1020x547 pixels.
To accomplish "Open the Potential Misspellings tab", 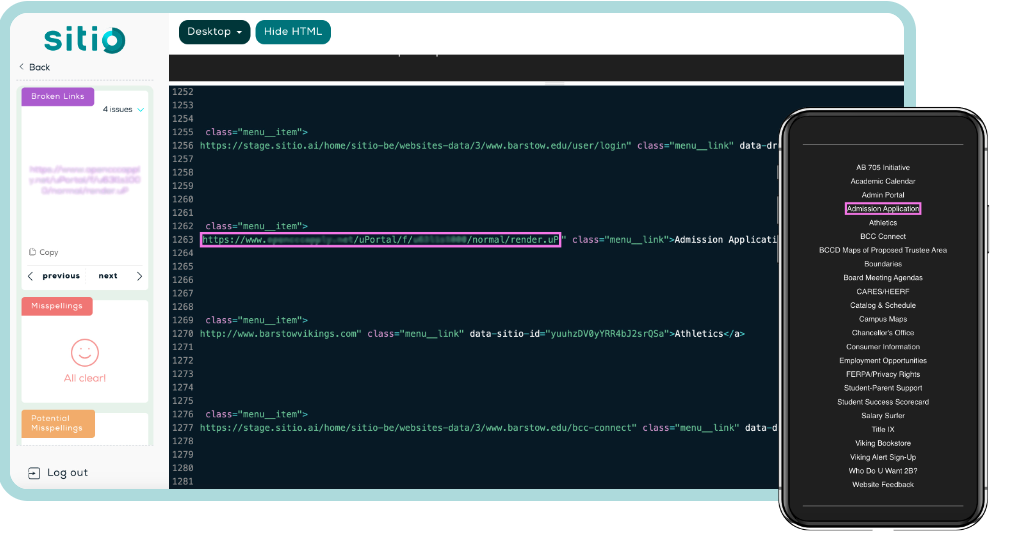I will point(58,423).
